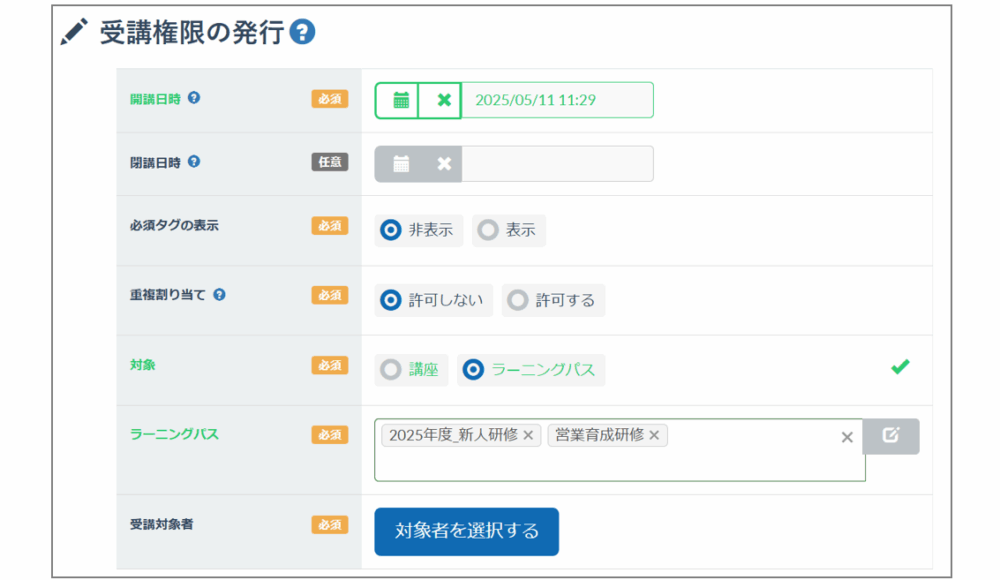The width and height of the screenshot is (1000, 580).
Task: Click the 対象者を選択する button
Action: (x=467, y=532)
